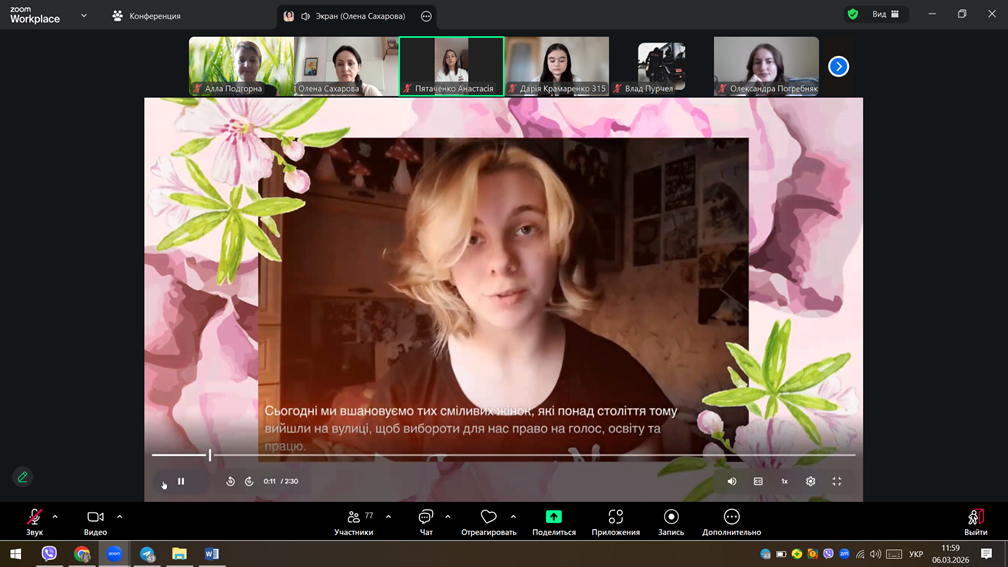
Task: Open the Вид view menu
Action: point(885,14)
